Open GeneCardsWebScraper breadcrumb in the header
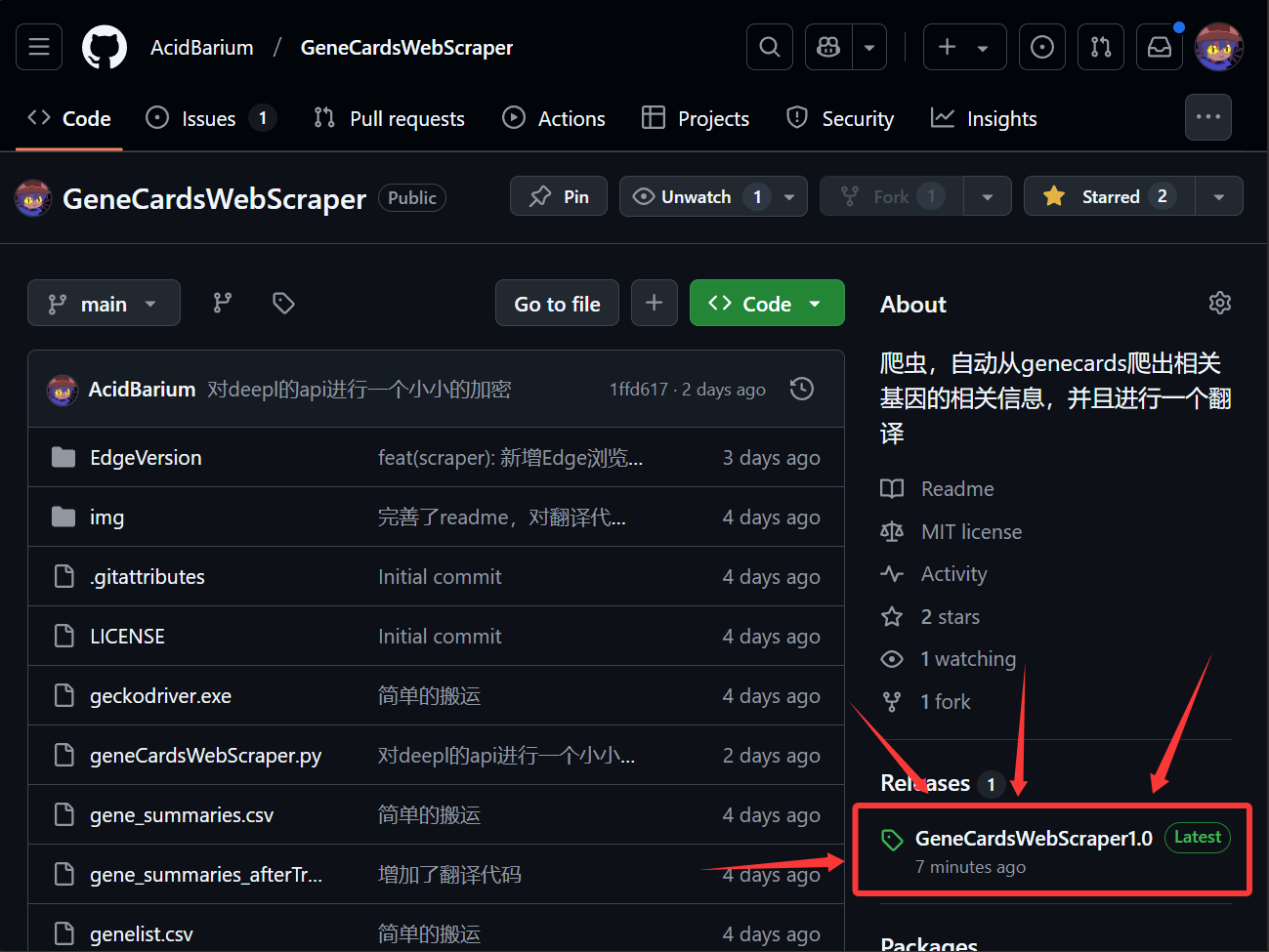Image resolution: width=1269 pixels, height=952 pixels. pyautogui.click(x=406, y=47)
